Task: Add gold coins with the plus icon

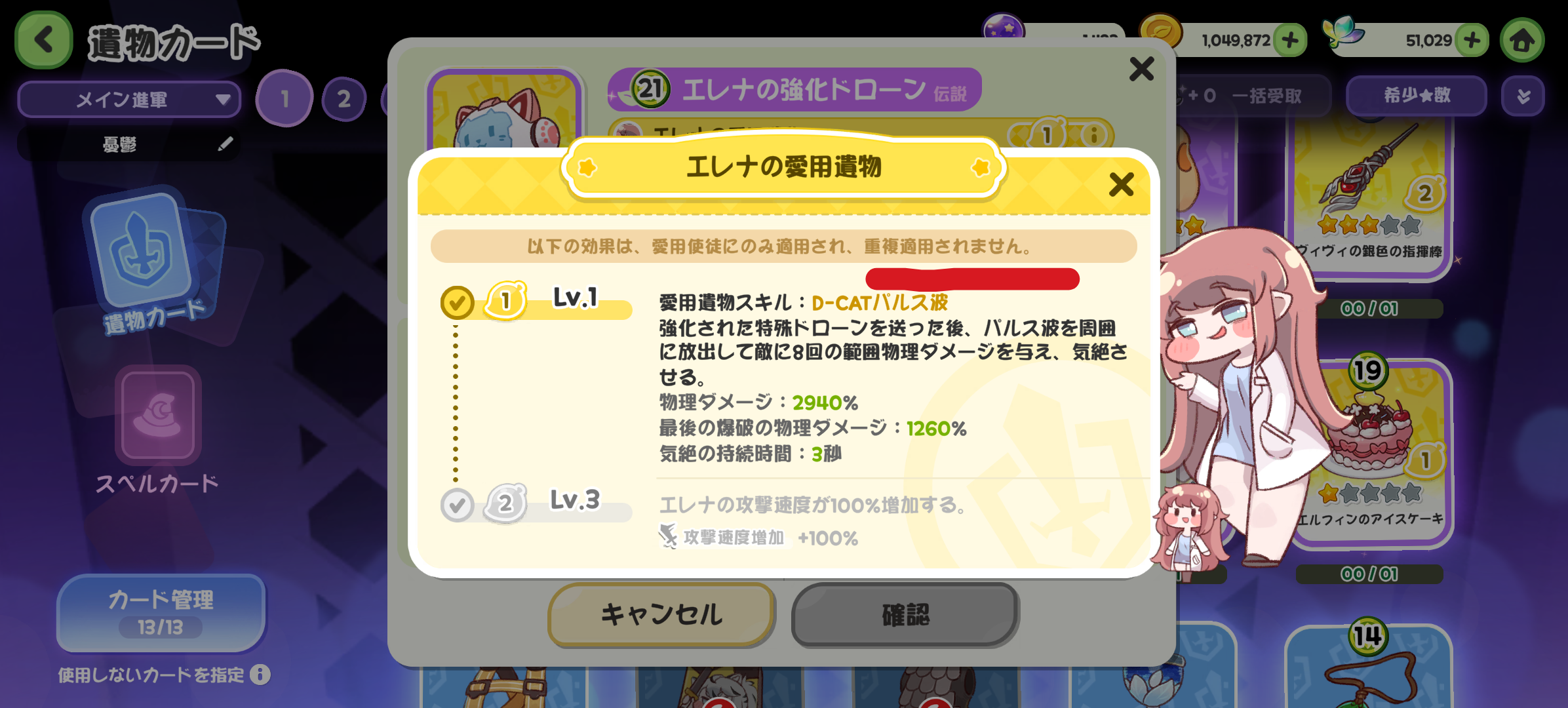Action: click(1290, 41)
